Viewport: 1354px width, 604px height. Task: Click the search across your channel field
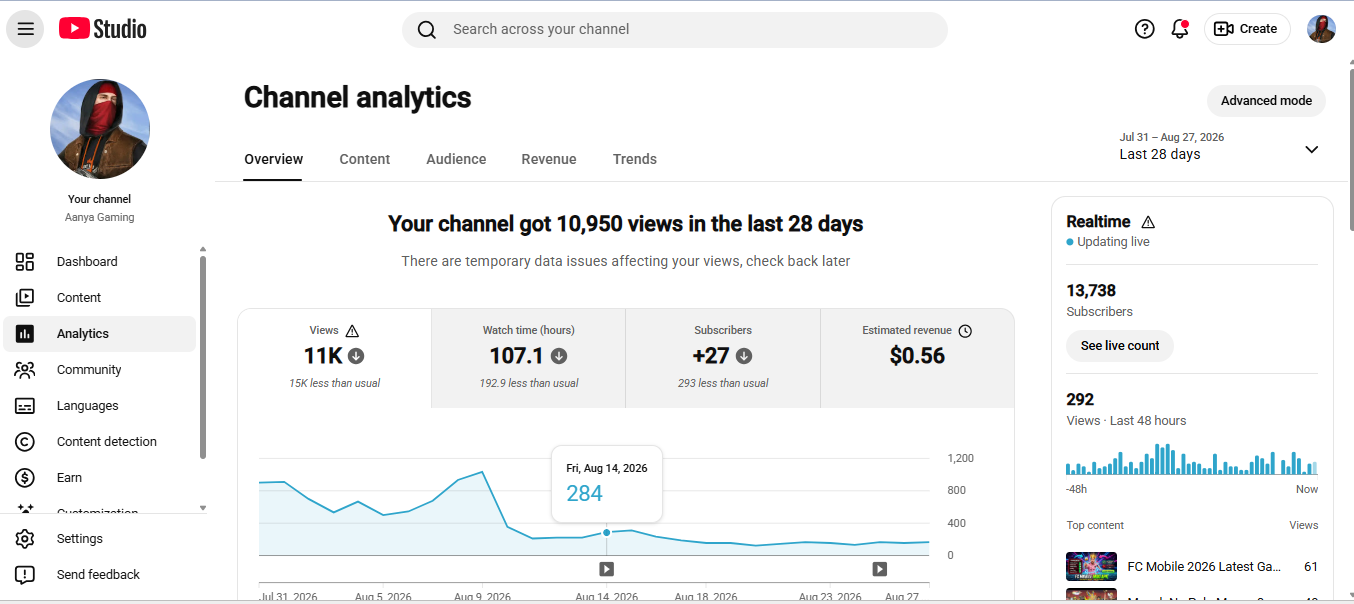675,29
